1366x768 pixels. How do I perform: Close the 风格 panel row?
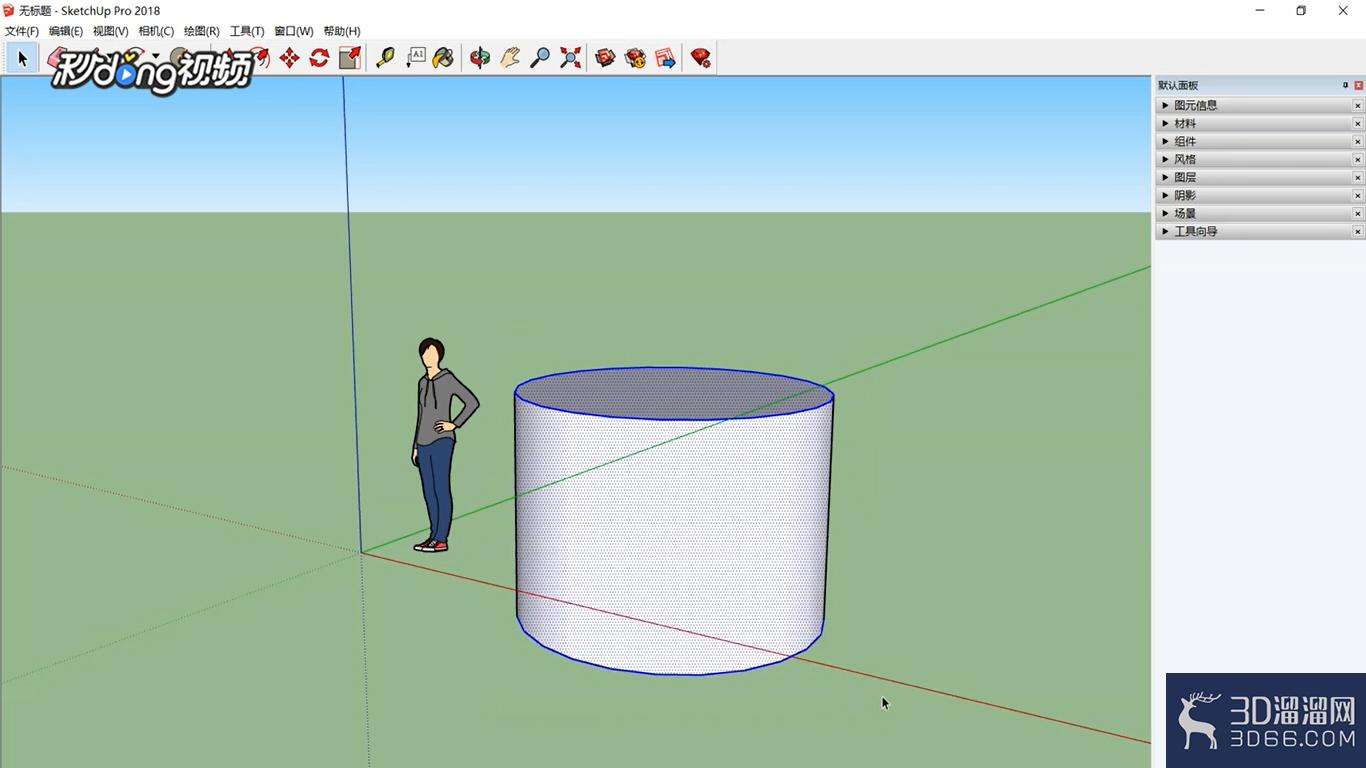[1358, 159]
